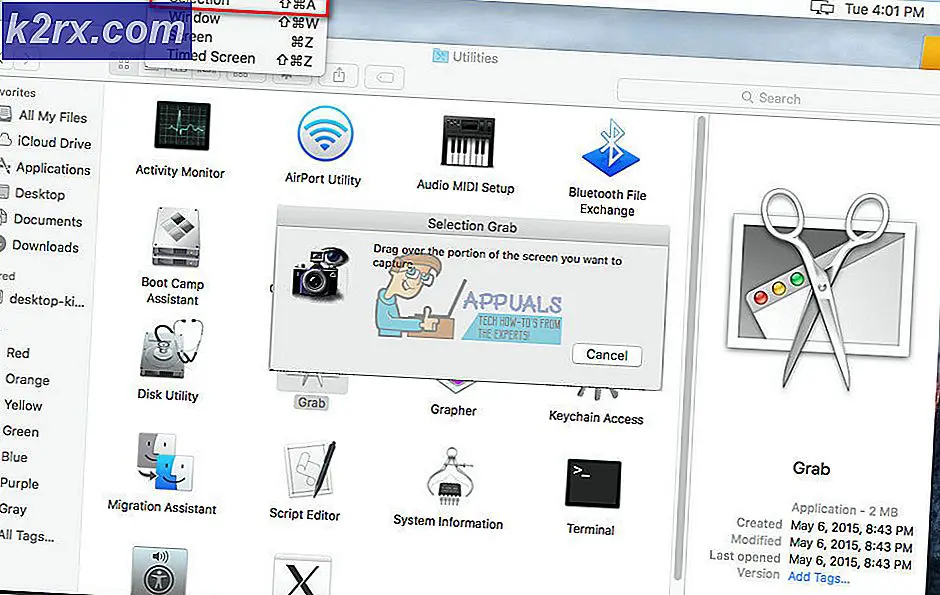Filter by the Green tag
This screenshot has width=940, height=595.
pyautogui.click(x=21, y=431)
